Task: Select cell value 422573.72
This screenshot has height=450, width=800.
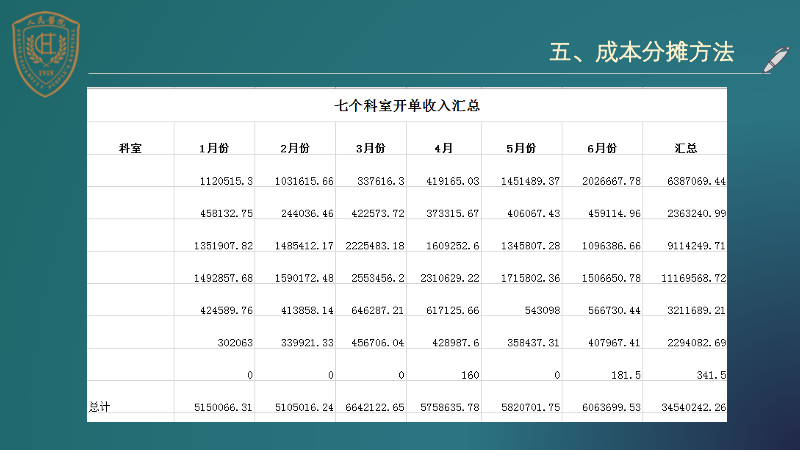Action: (x=378, y=213)
